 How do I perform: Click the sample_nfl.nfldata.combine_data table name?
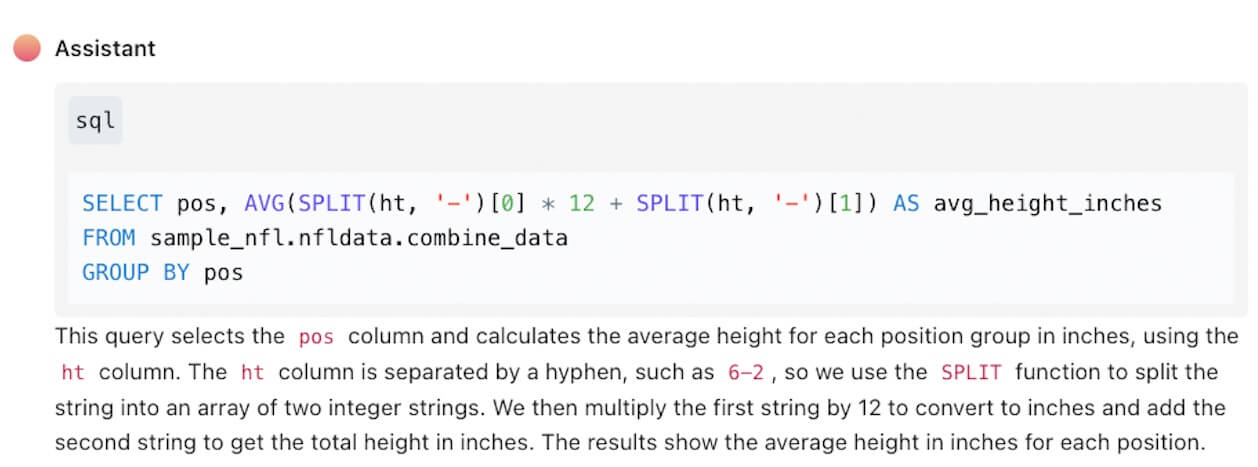pyautogui.click(x=359, y=238)
